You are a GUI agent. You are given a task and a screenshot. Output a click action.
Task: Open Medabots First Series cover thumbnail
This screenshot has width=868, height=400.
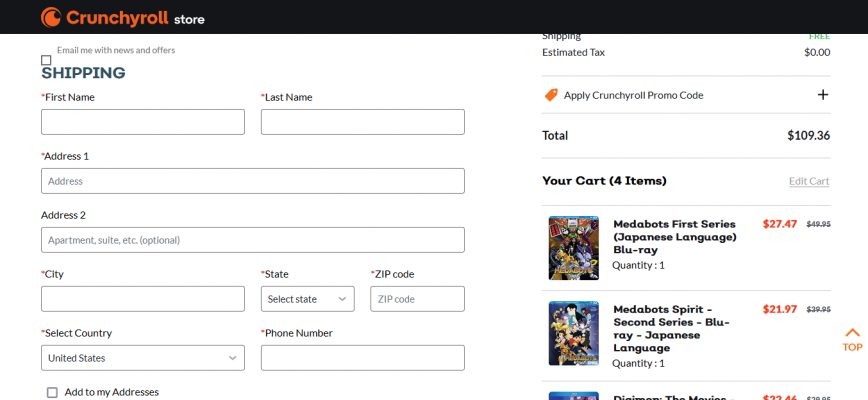click(573, 247)
